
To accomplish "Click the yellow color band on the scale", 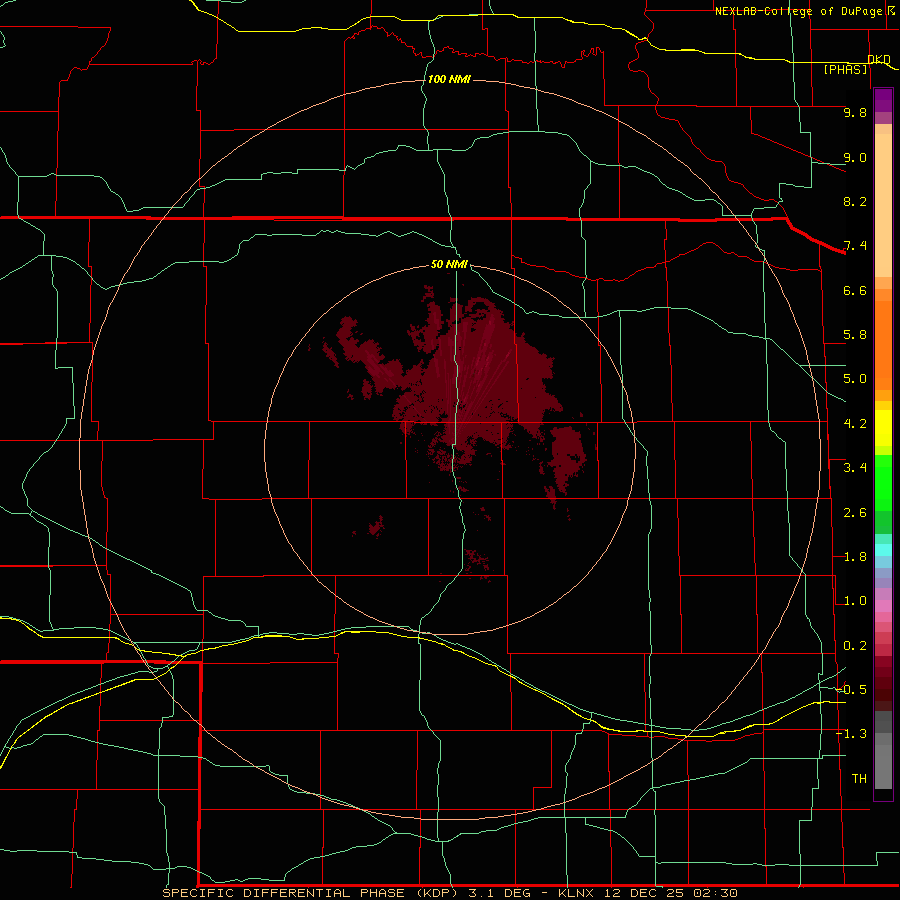I will 883,428.
